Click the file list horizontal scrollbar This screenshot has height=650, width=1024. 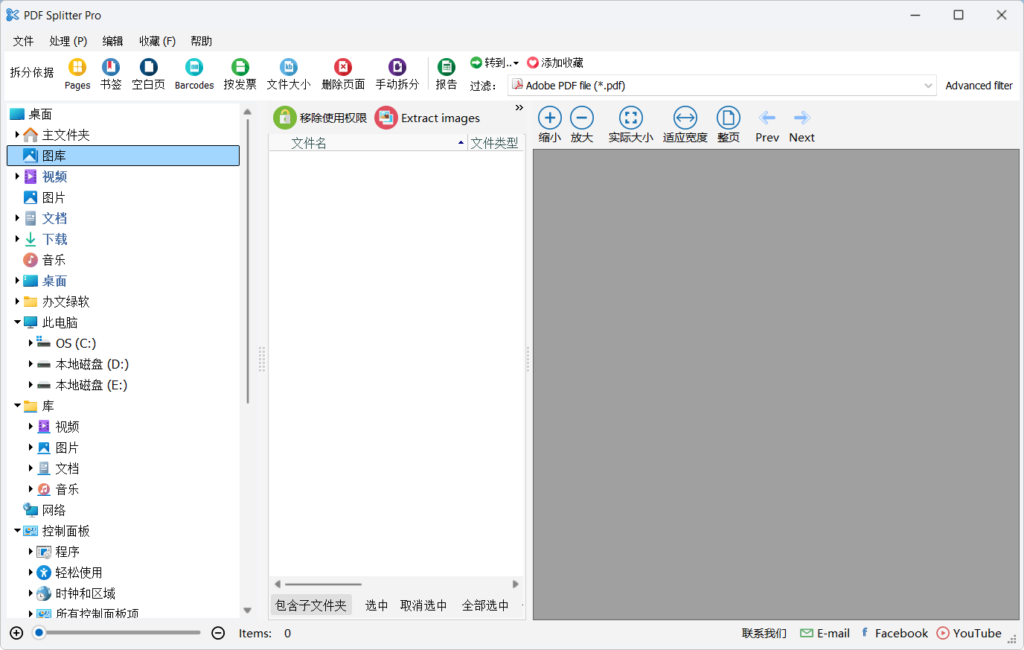pyautogui.click(x=323, y=584)
